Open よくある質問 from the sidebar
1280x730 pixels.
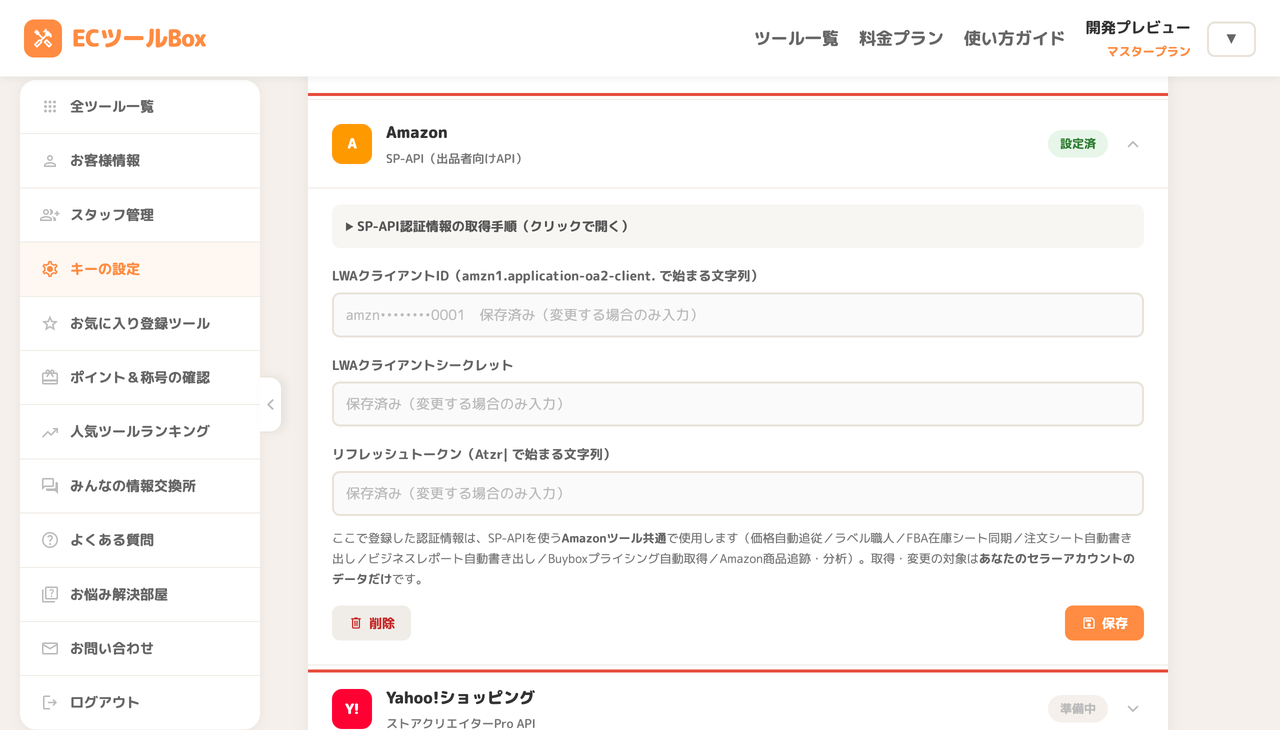click(140, 540)
